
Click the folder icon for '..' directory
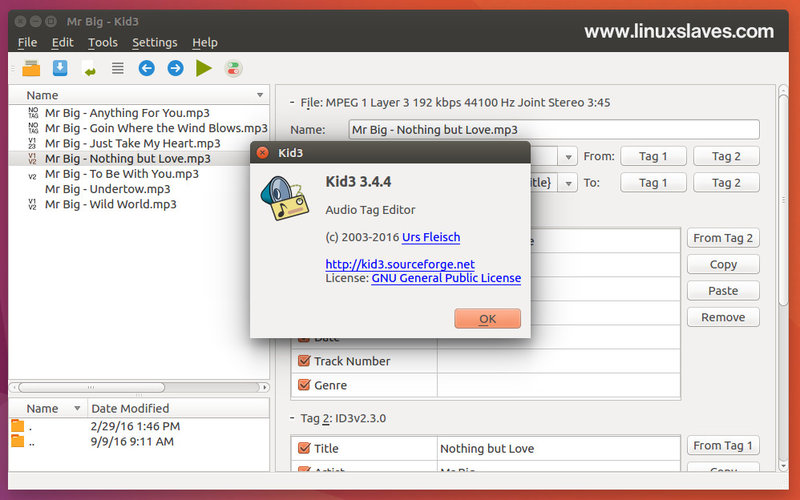pyautogui.click(x=18, y=441)
